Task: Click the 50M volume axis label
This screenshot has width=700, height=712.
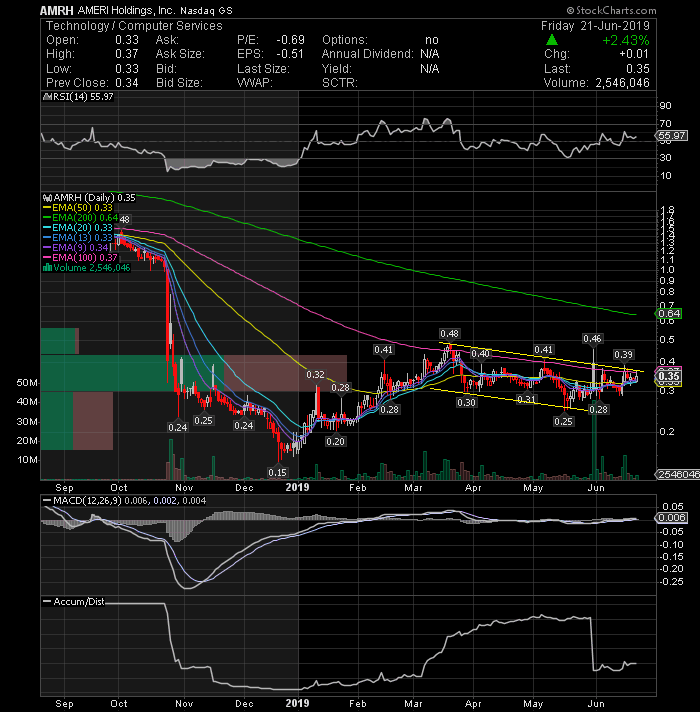Action: coord(27,383)
